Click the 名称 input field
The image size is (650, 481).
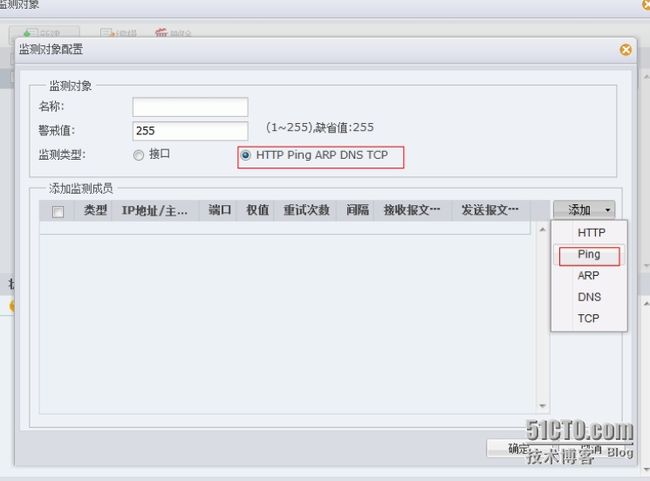(190, 107)
